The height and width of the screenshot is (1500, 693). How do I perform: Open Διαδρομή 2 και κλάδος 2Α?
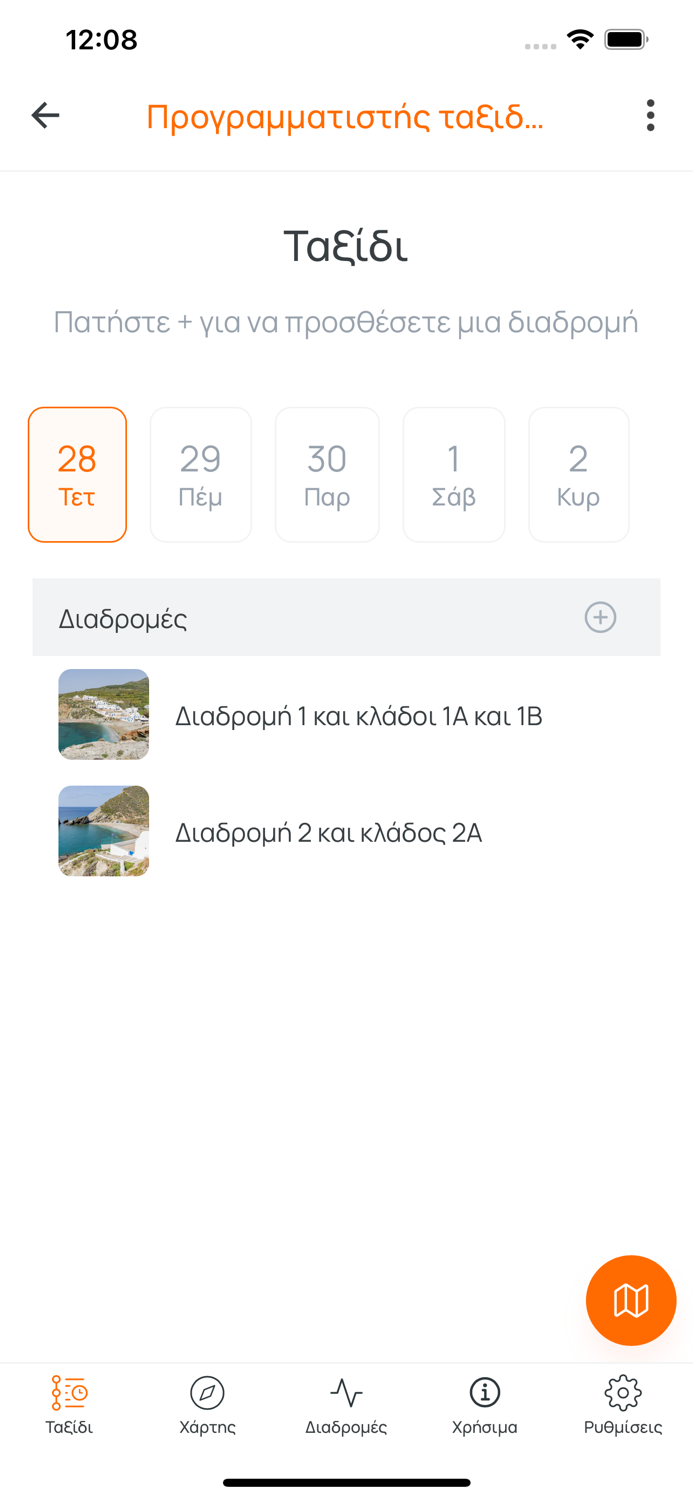(328, 832)
